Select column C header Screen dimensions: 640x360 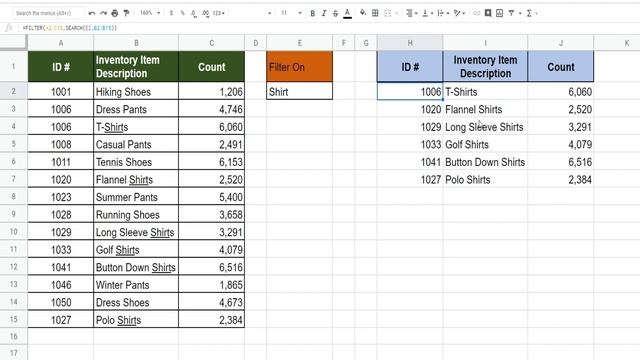tap(211, 43)
